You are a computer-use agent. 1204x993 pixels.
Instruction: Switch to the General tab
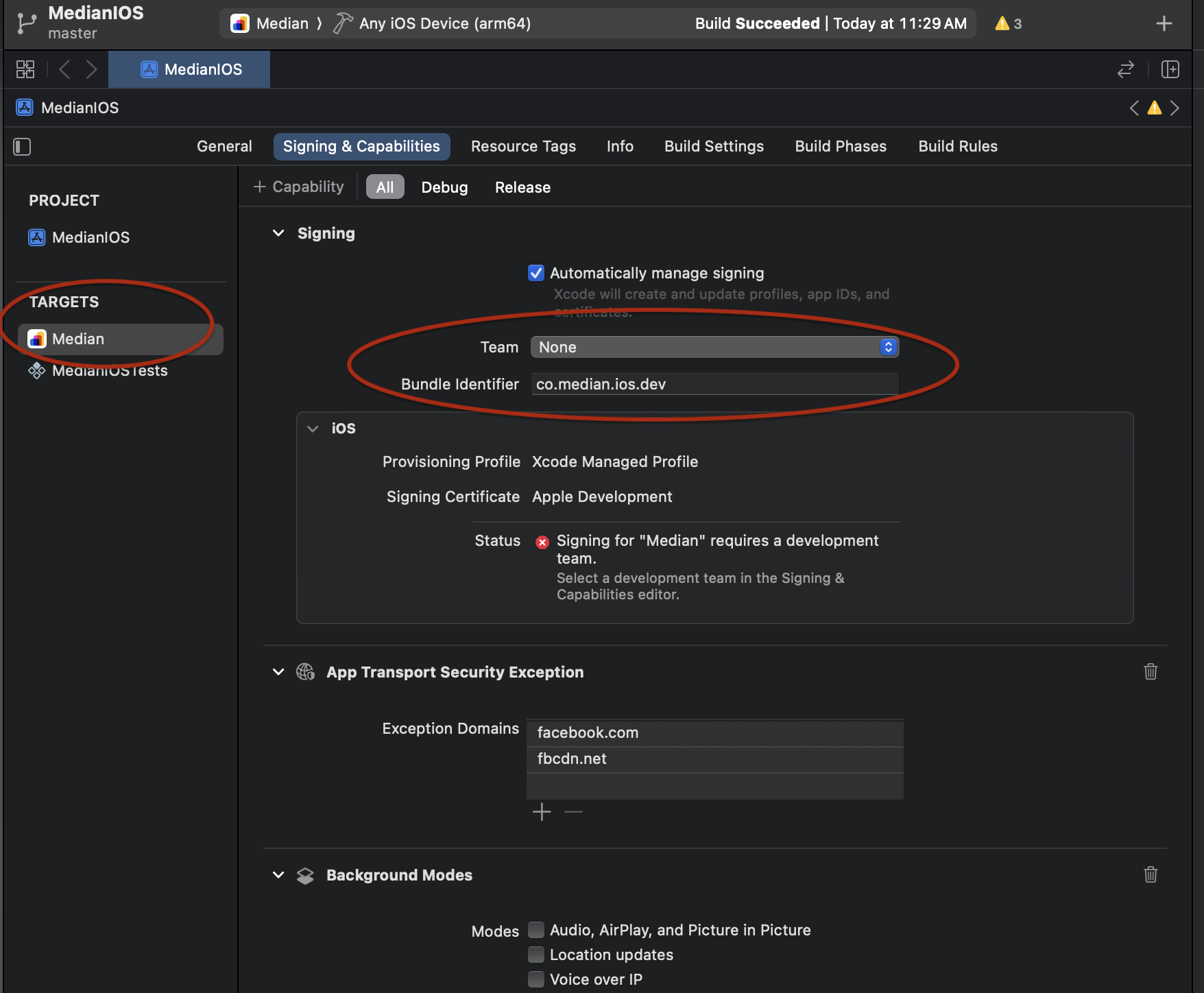pyautogui.click(x=224, y=146)
